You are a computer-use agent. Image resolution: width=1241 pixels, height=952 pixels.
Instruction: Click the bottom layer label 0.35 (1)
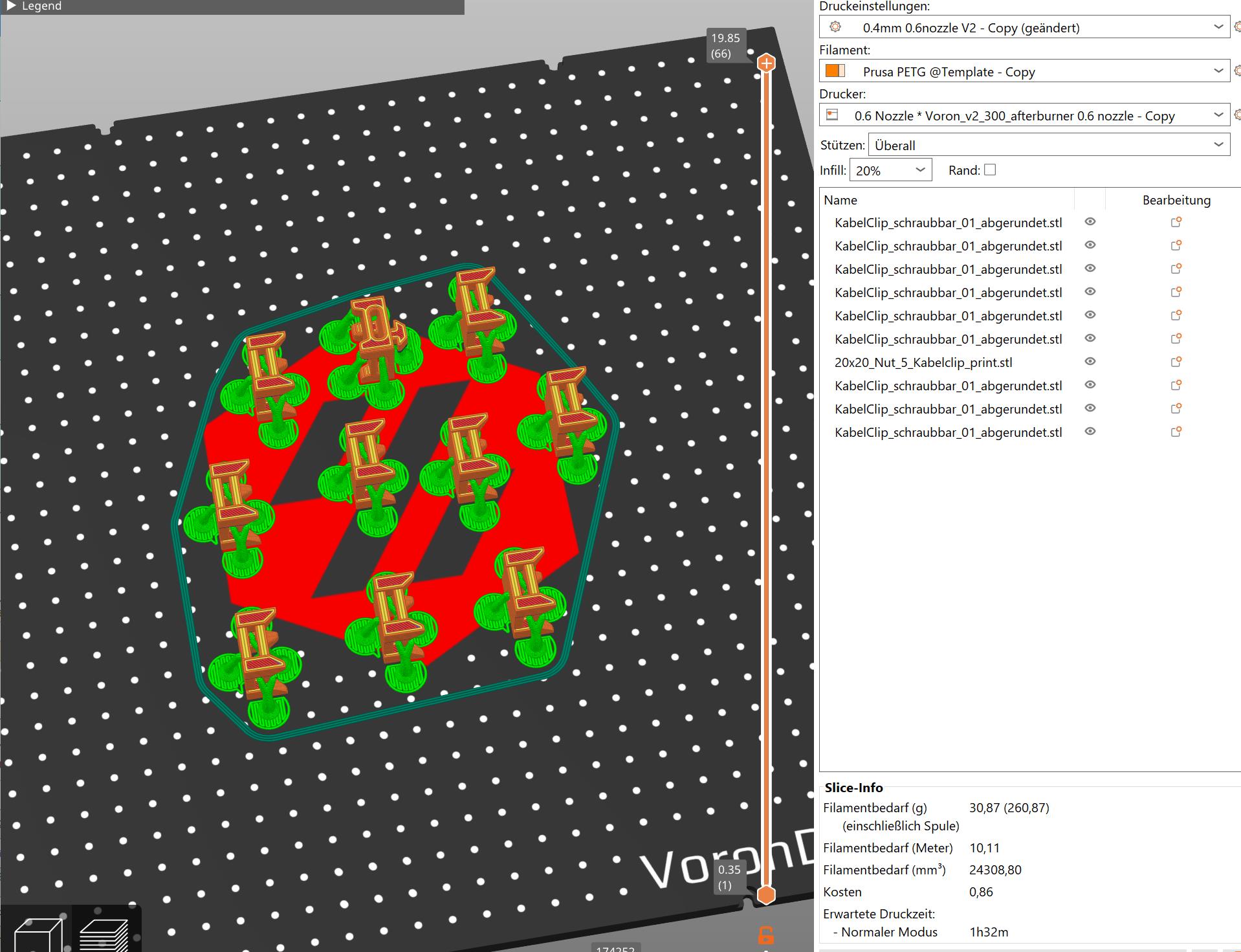(x=729, y=878)
